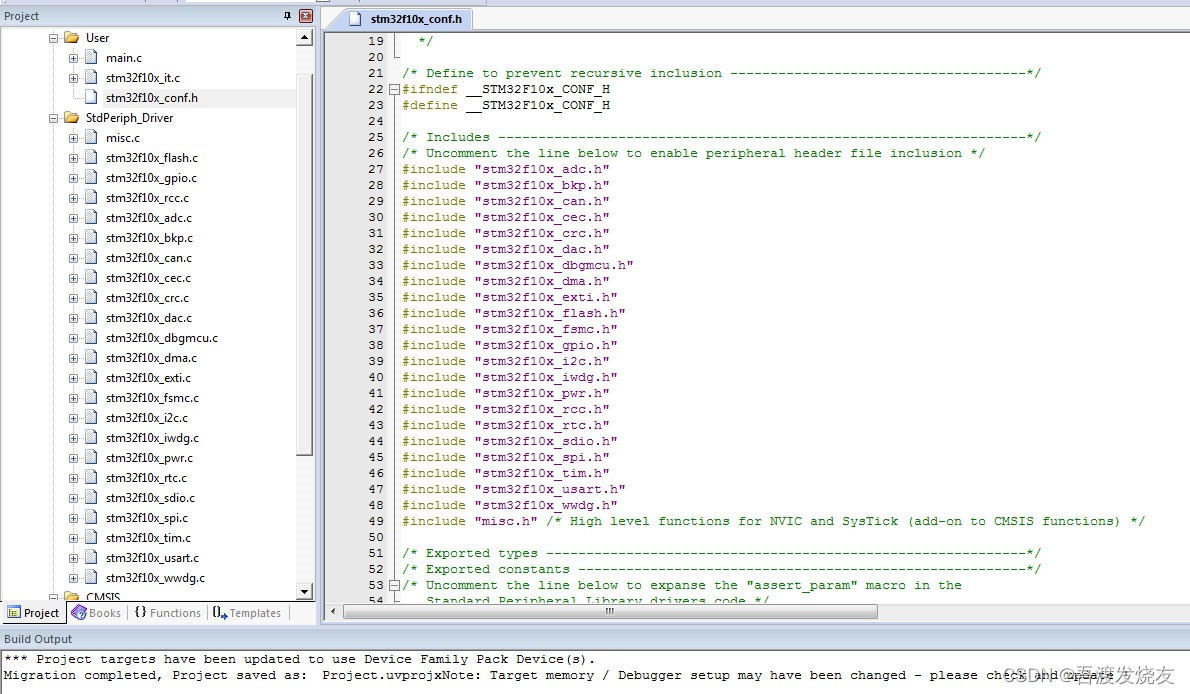This screenshot has width=1190, height=694.
Task: Click the stm32f10x_crc.c file icon
Action: click(91, 297)
